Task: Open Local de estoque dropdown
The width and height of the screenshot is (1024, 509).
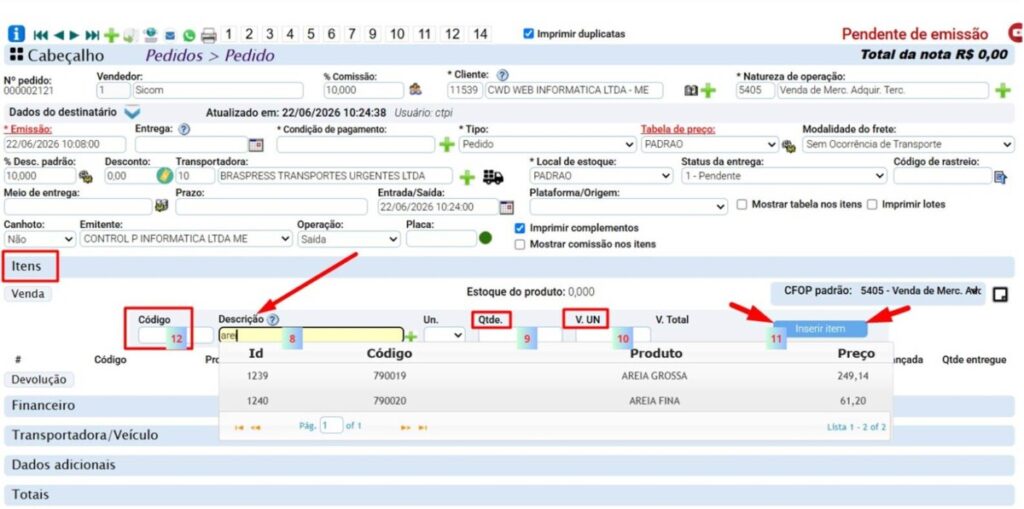Action: point(601,176)
